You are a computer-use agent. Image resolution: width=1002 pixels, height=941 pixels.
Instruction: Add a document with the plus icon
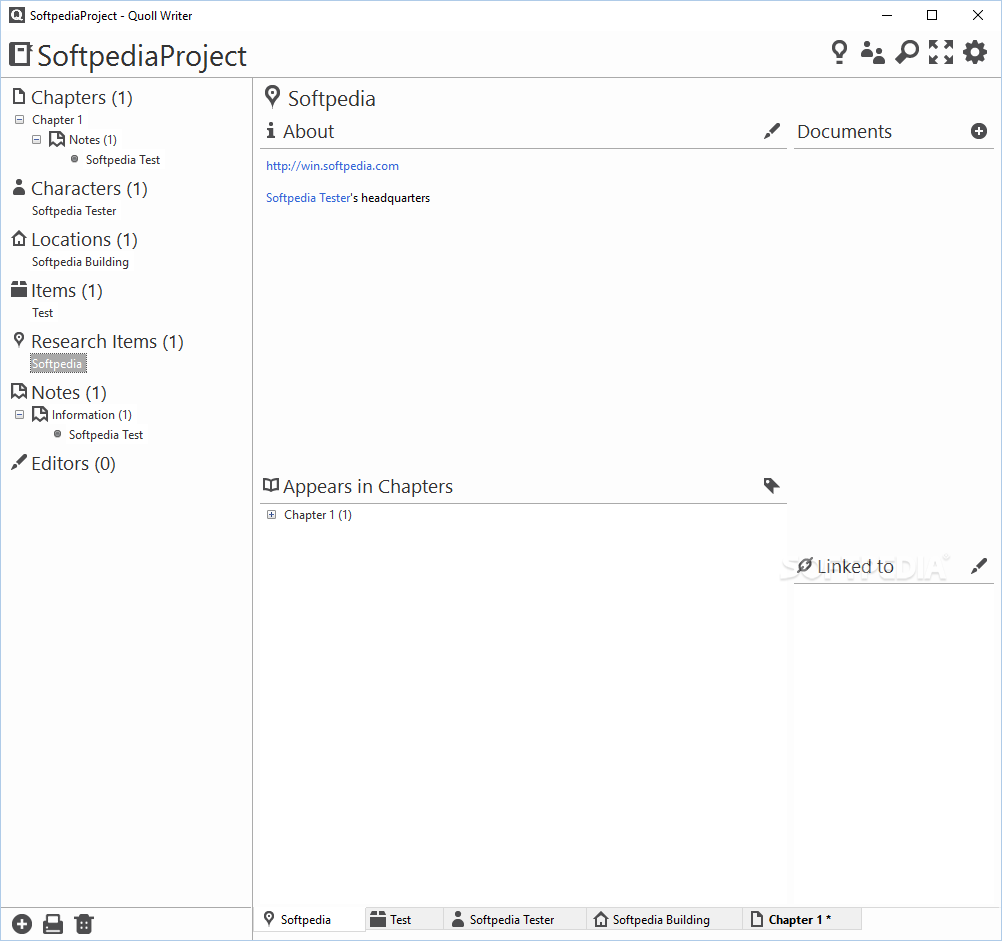(978, 131)
